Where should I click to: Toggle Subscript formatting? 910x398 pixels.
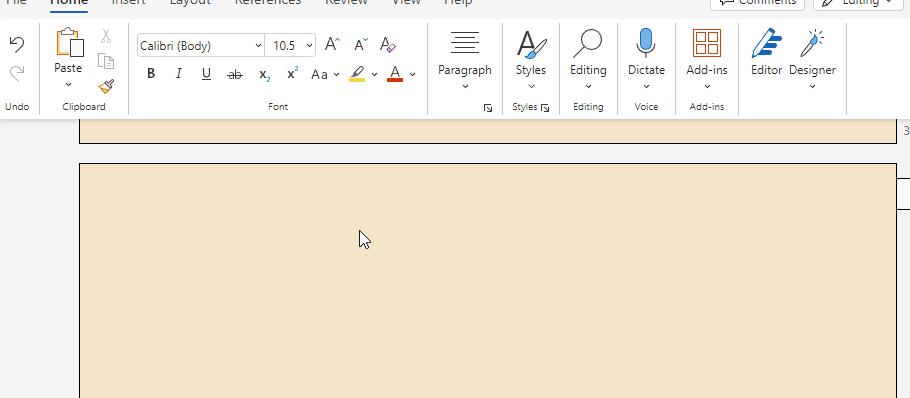click(x=264, y=74)
